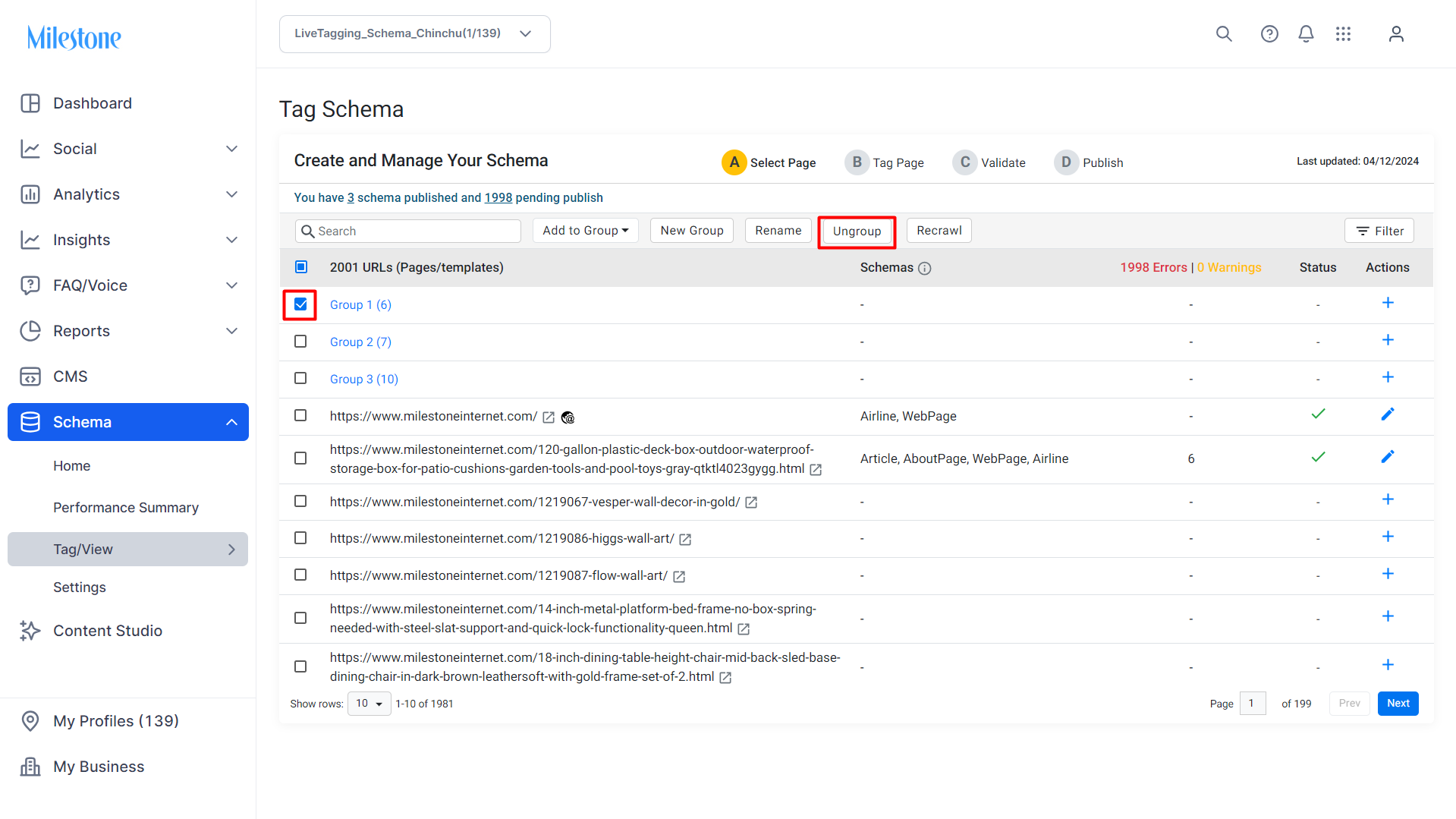The height and width of the screenshot is (819, 1456).
Task: Open the Tag/View submenu item
Action: (128, 550)
